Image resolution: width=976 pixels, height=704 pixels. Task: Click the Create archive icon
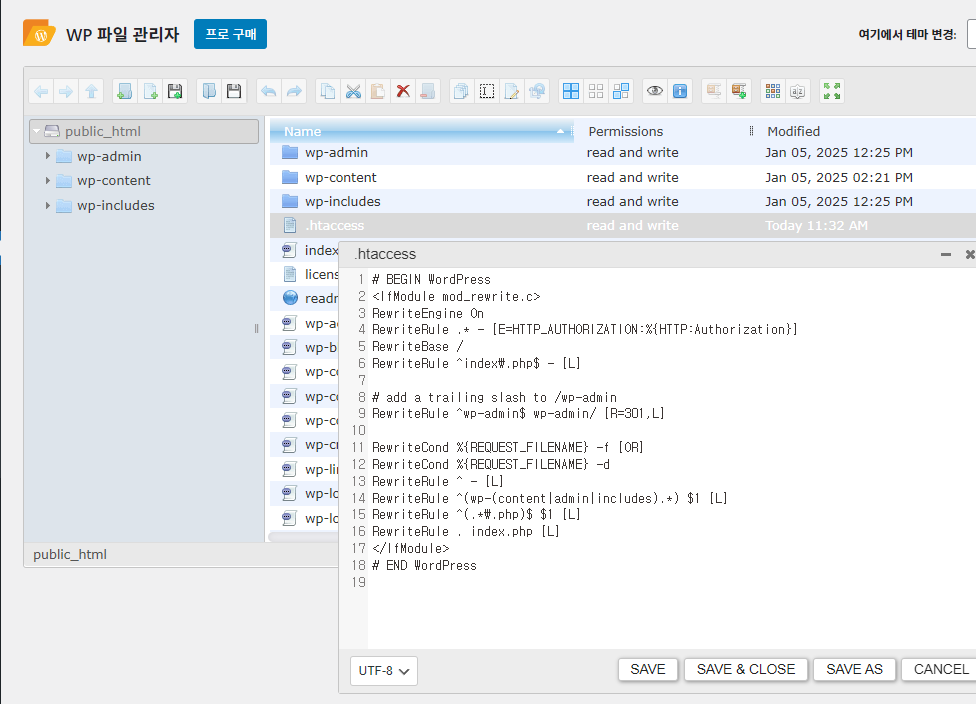[x=739, y=92]
